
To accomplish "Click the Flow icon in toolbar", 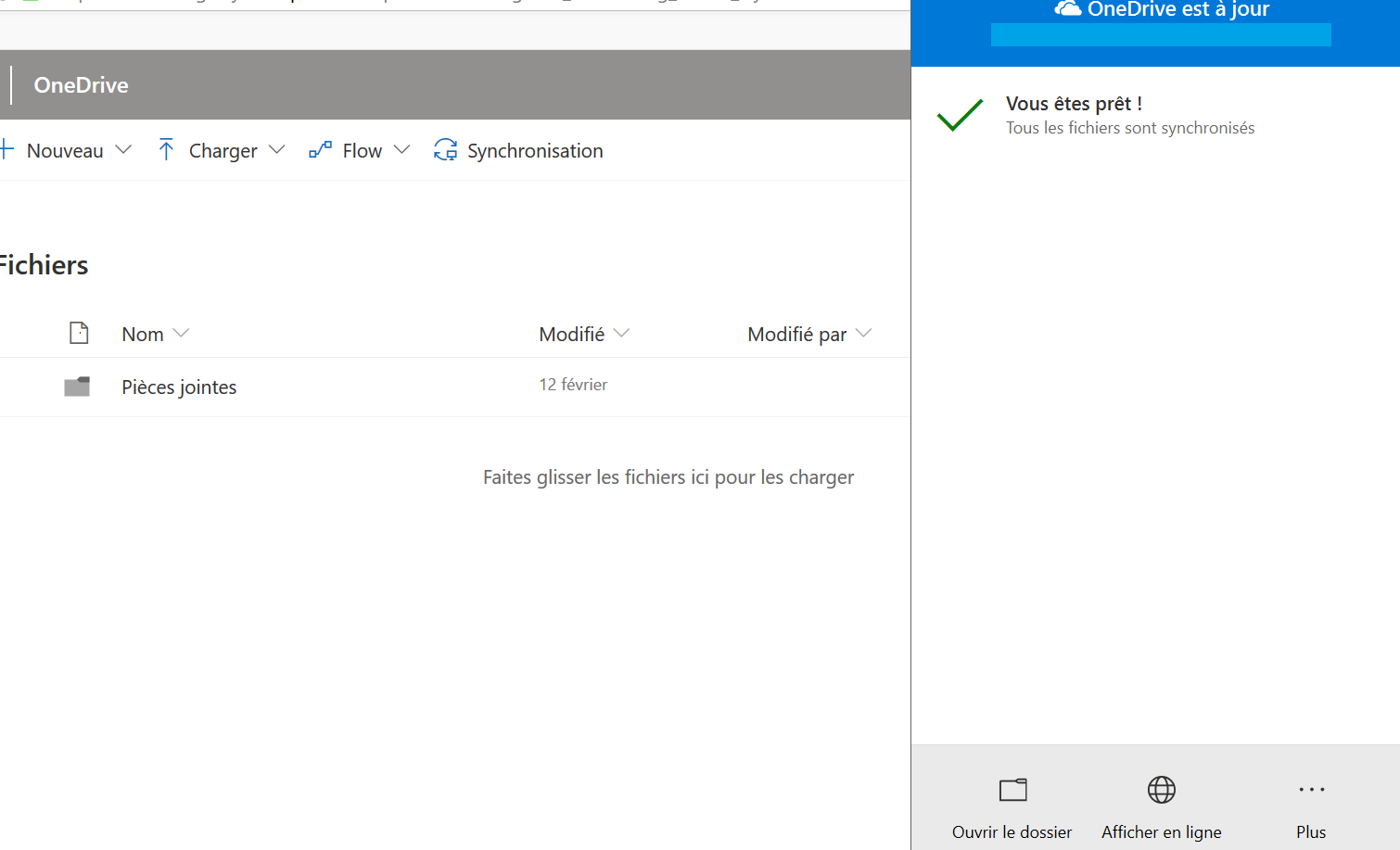I will 321,149.
